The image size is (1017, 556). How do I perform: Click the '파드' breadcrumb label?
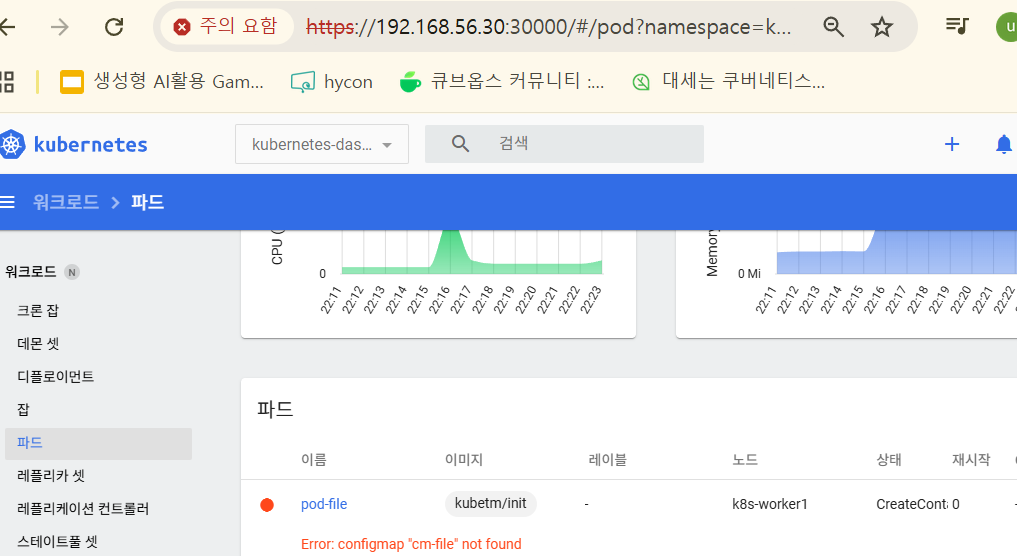pyautogui.click(x=147, y=202)
